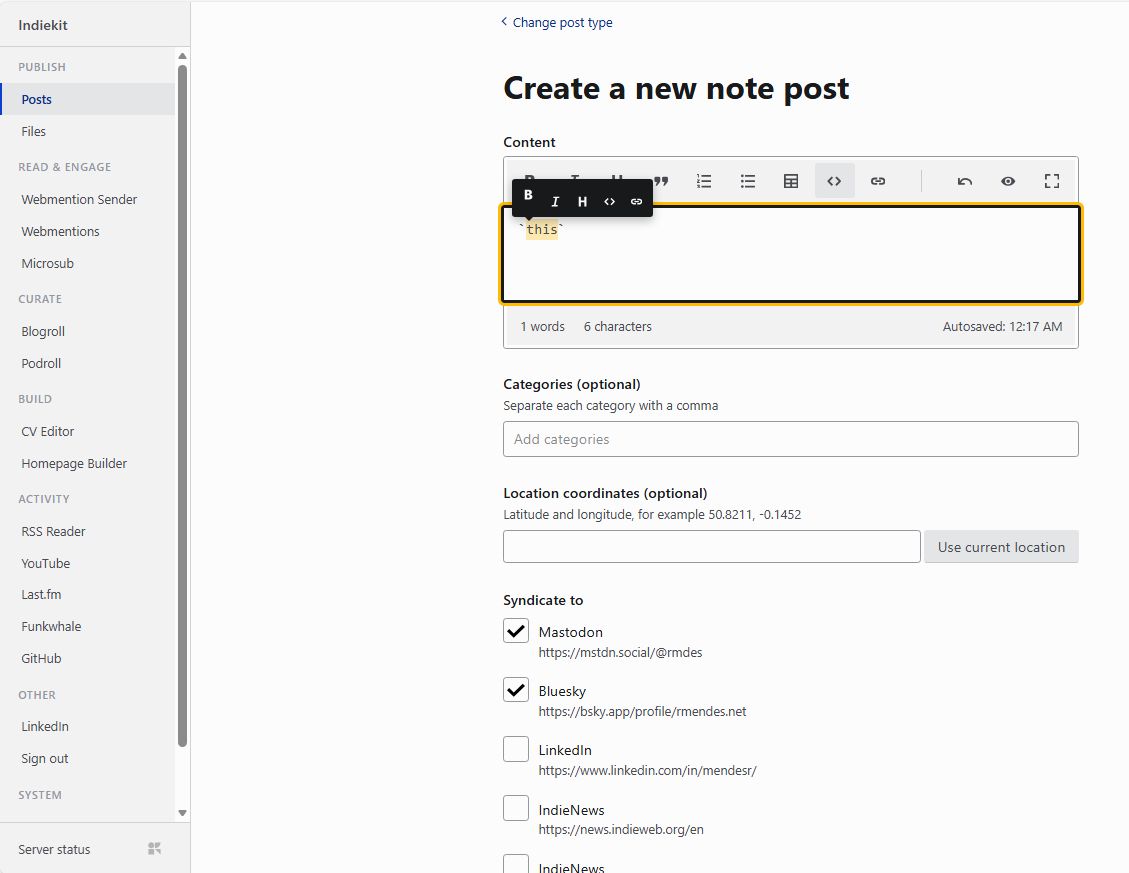Enable LinkedIn syndication checkbox
Image resolution: width=1129 pixels, height=873 pixels.
(x=516, y=749)
